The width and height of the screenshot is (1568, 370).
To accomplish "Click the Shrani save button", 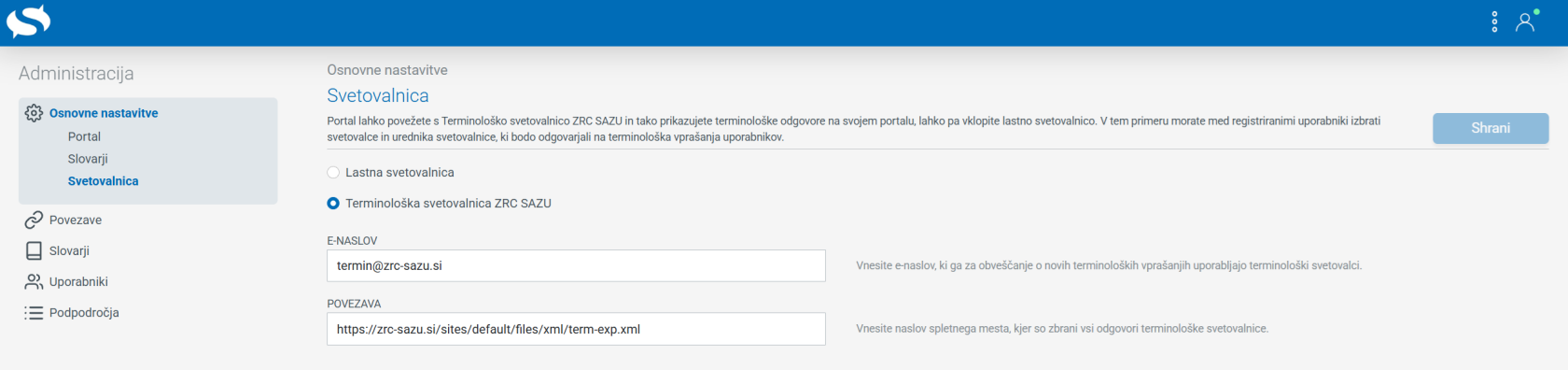I will [1491, 128].
